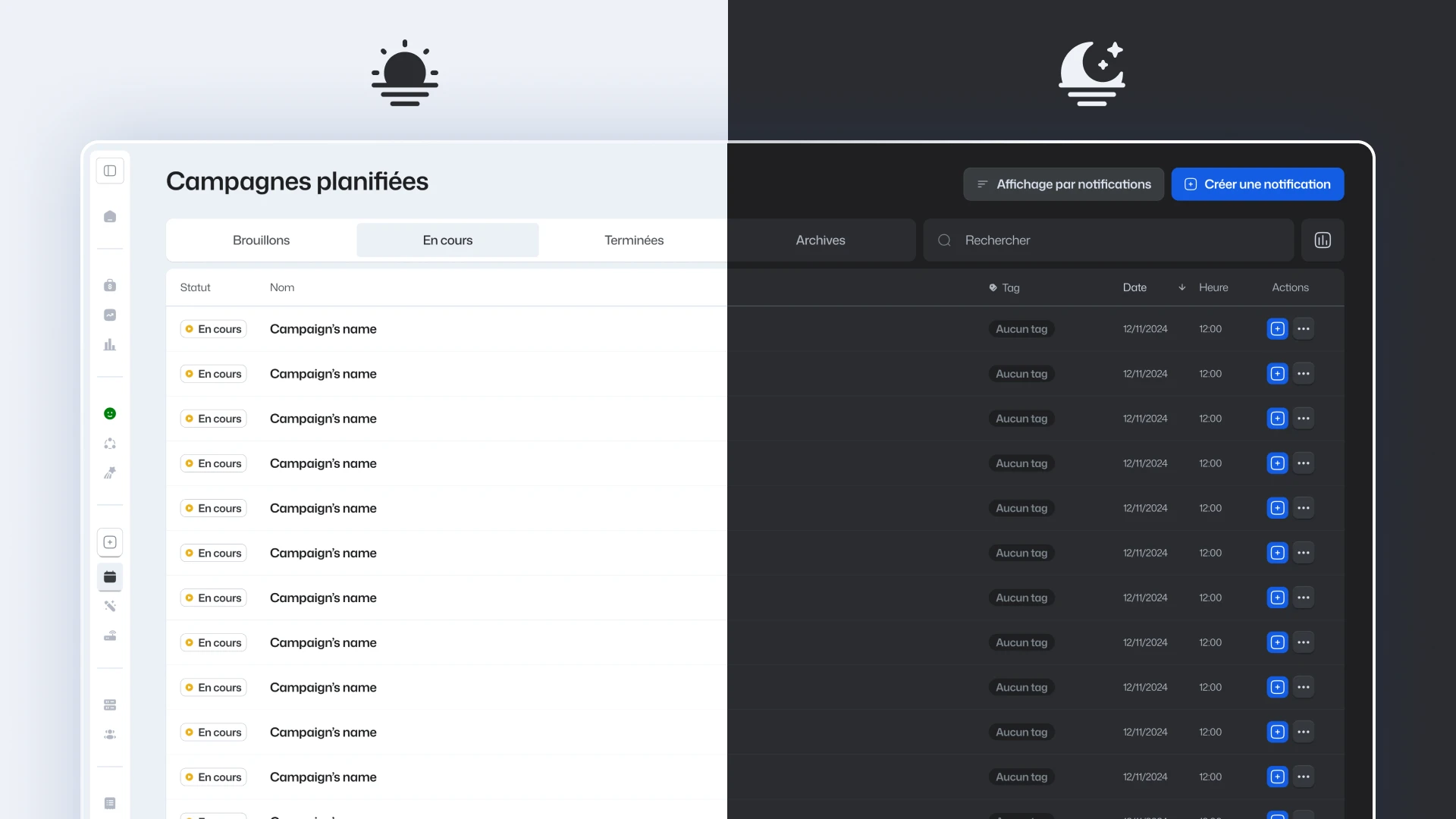Viewport: 1456px width, 819px height.
Task: Click the users group sidebar icon
Action: [110, 734]
